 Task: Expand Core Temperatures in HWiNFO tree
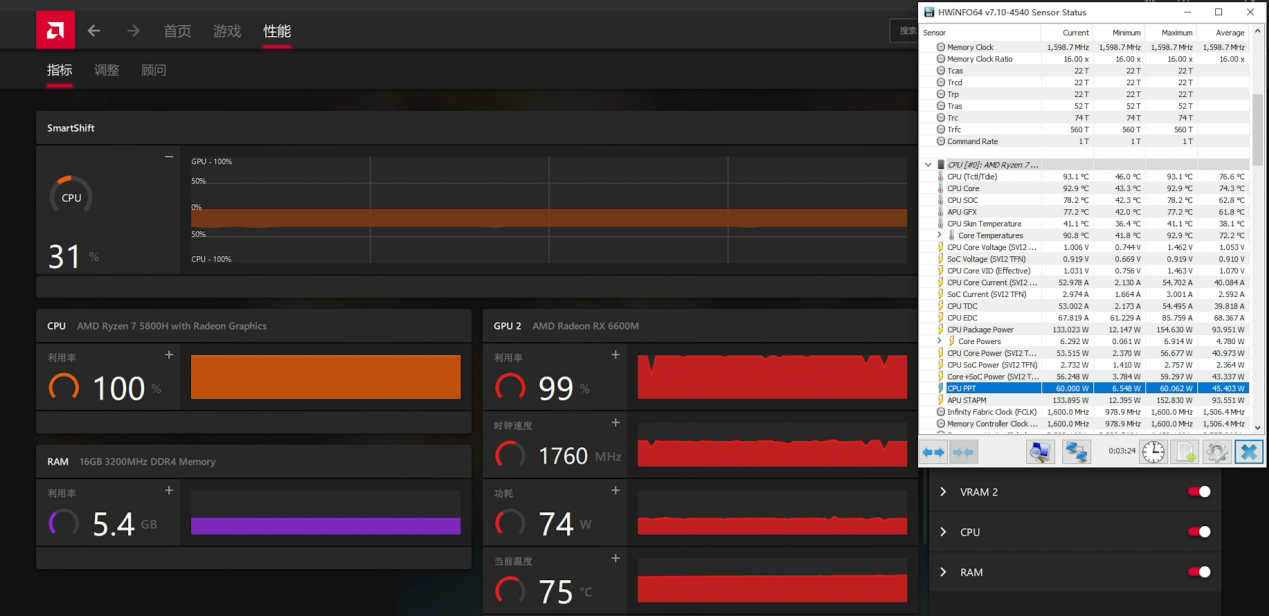coord(939,236)
